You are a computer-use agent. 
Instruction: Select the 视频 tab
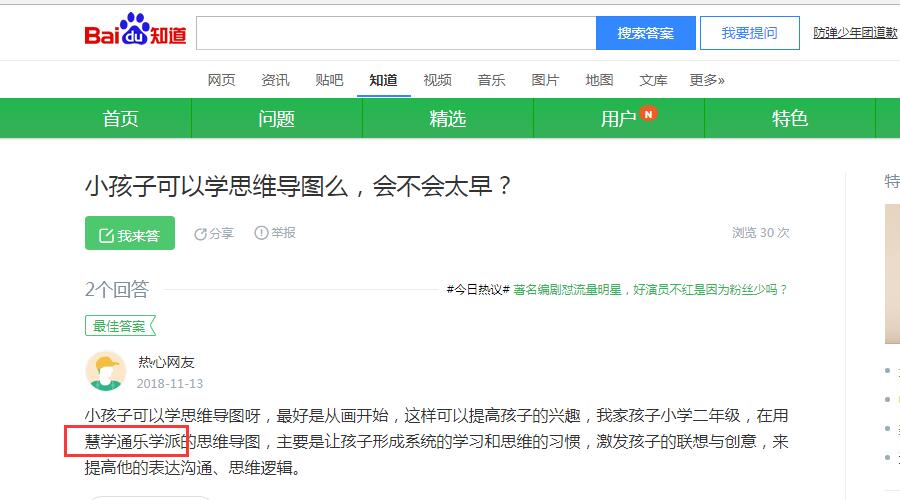point(437,80)
